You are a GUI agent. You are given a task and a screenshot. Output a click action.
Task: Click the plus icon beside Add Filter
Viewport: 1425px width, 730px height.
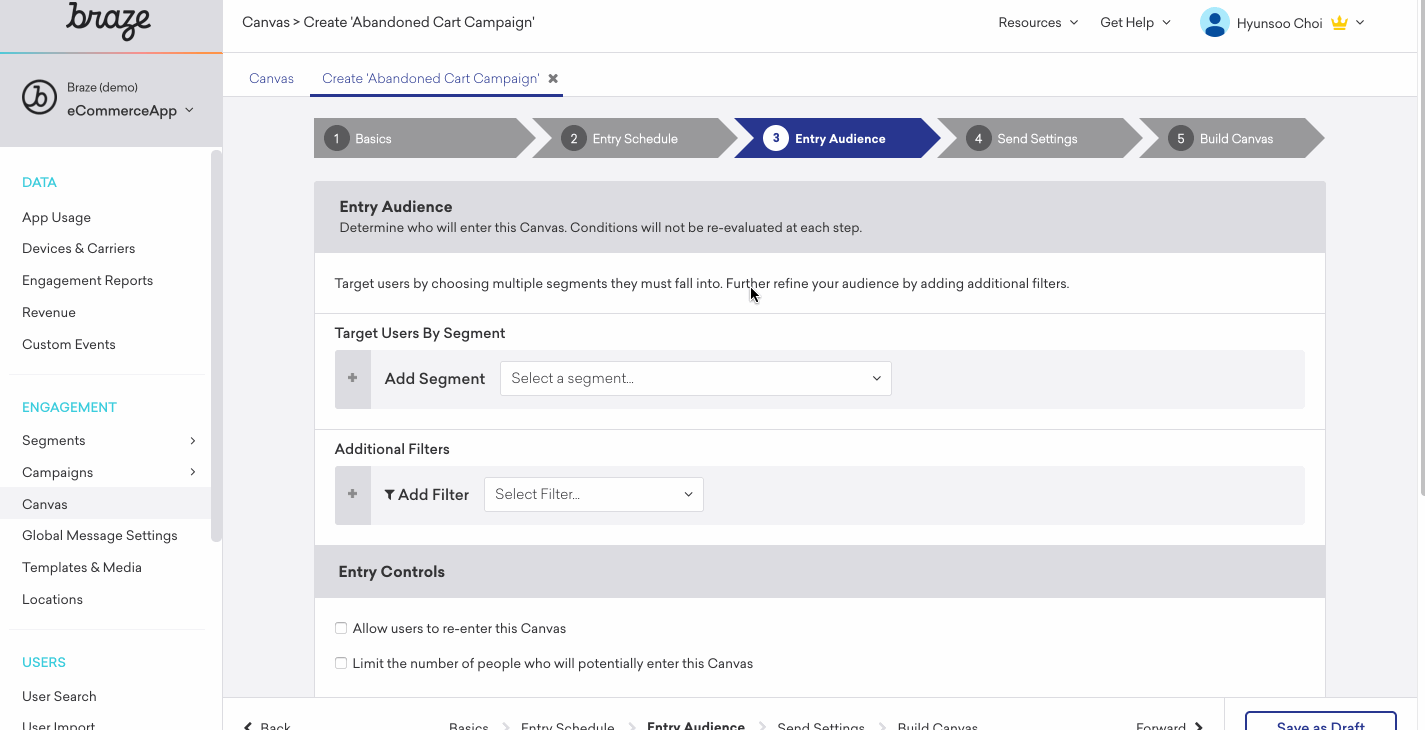[353, 495]
